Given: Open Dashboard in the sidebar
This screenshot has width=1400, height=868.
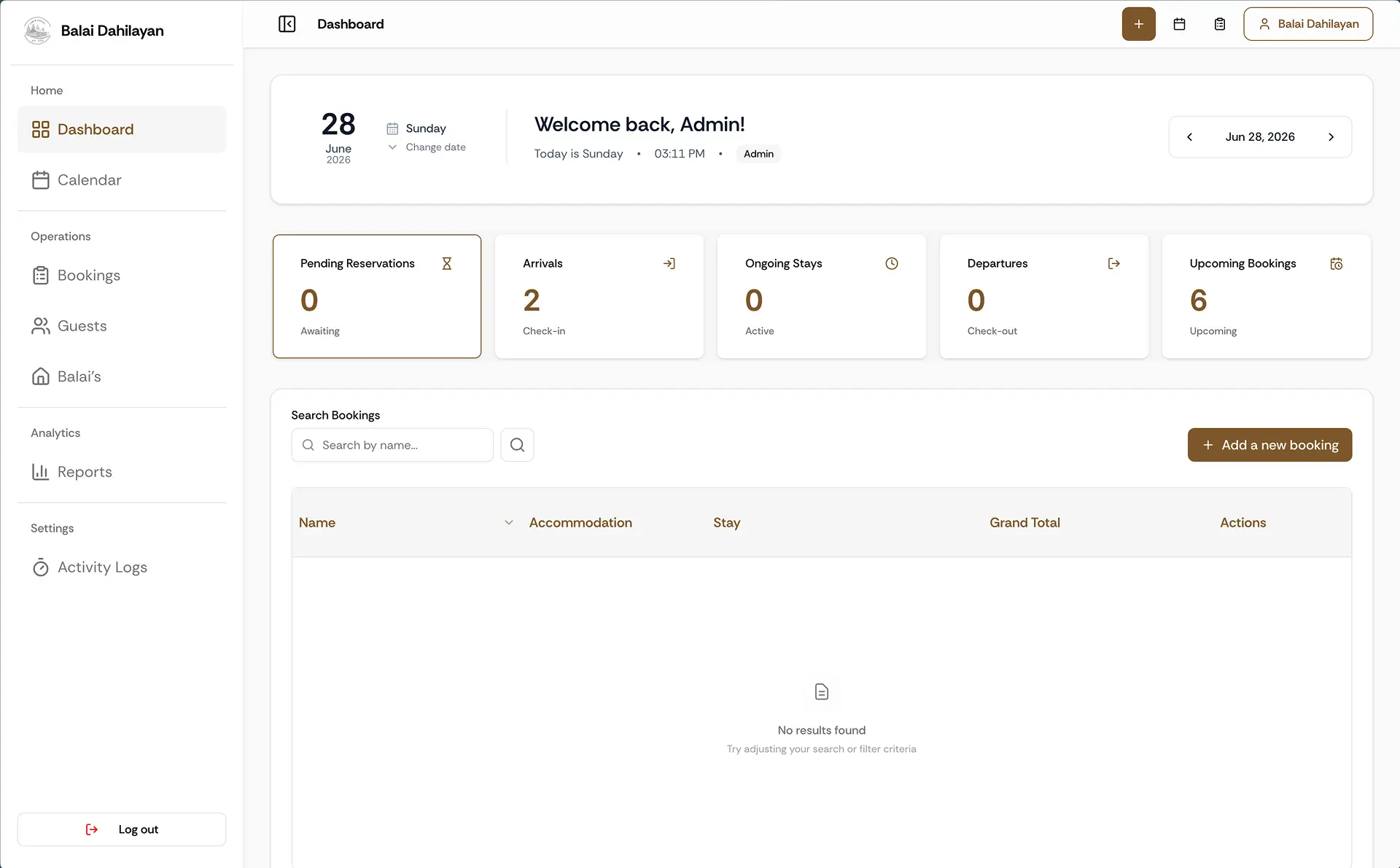Looking at the screenshot, I should [122, 129].
